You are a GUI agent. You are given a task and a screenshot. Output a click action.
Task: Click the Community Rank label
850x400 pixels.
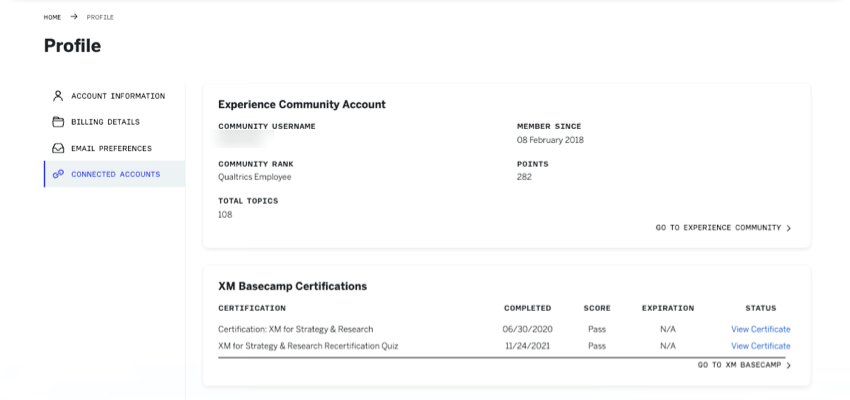[256, 164]
